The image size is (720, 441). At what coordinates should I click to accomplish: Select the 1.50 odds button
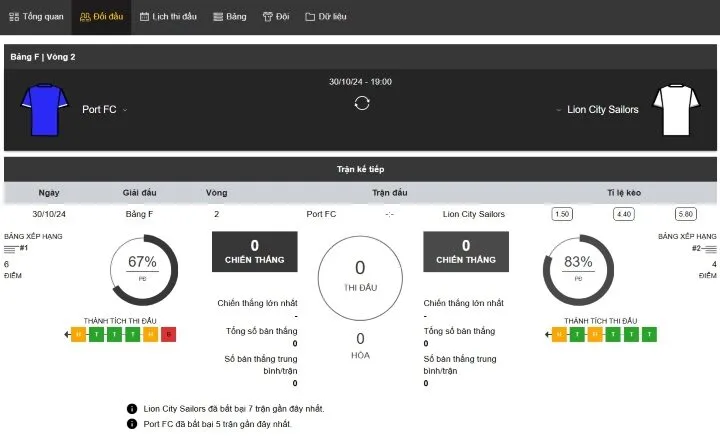tap(562, 214)
